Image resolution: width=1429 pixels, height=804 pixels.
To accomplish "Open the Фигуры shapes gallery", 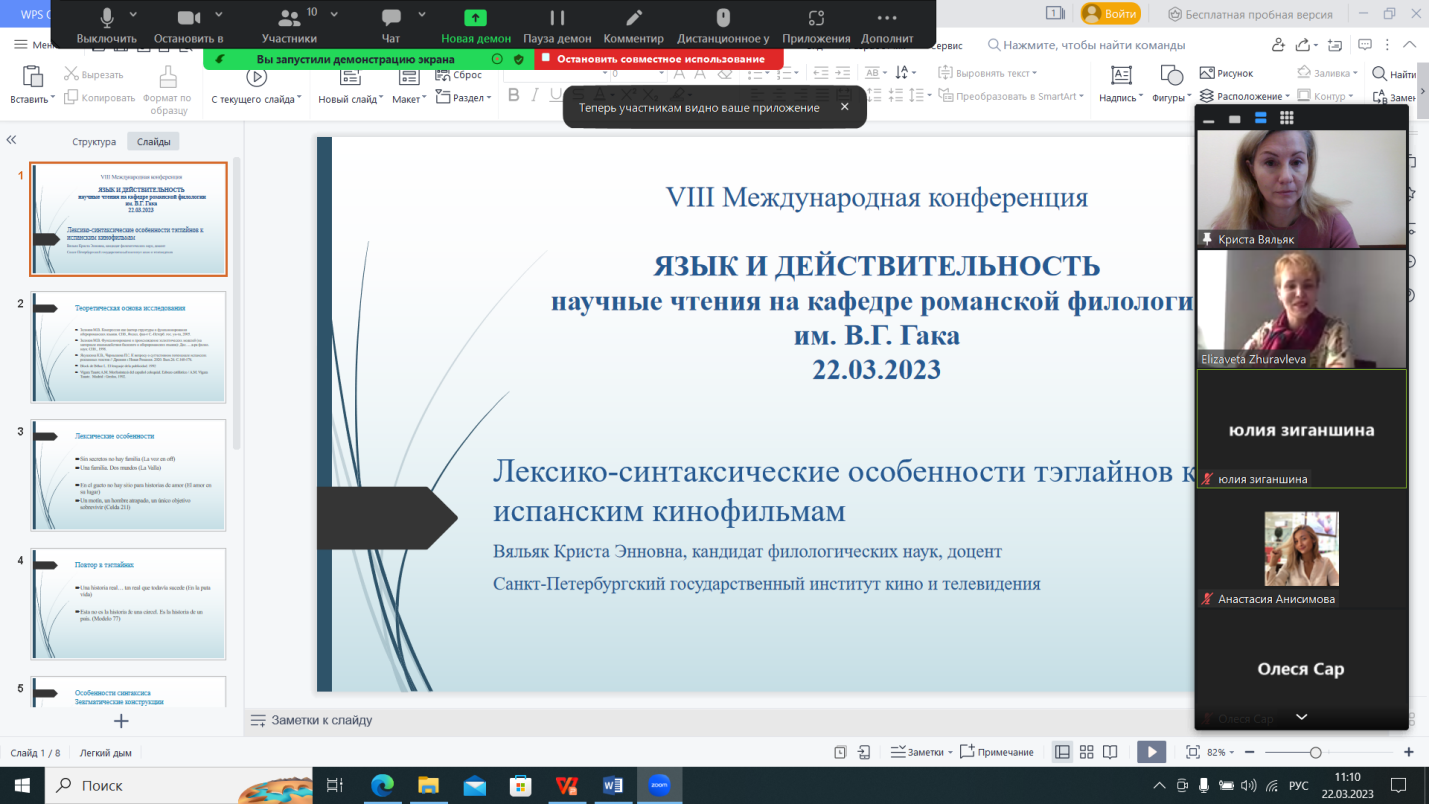I will 1171,84.
